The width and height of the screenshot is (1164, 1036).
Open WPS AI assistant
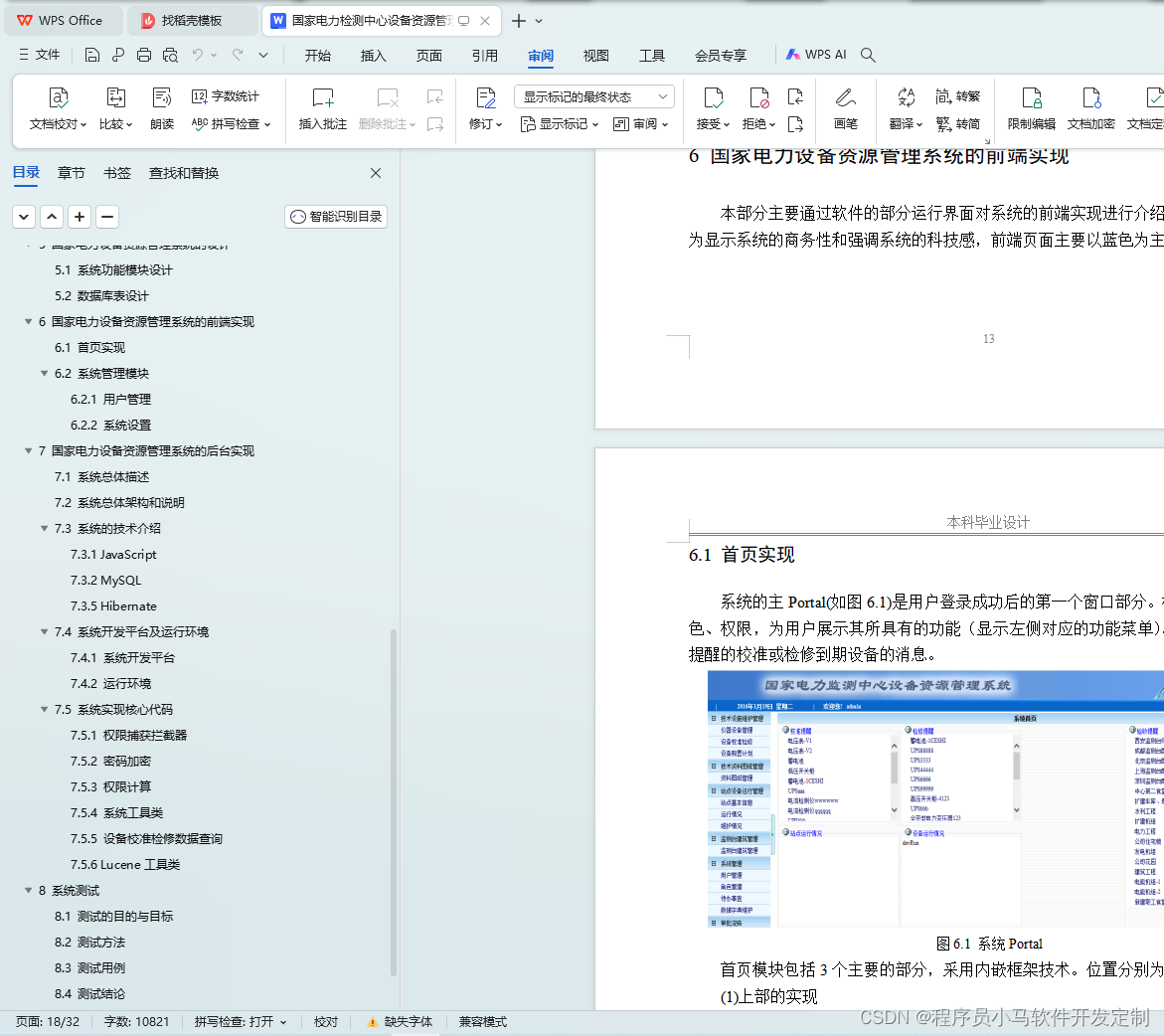[x=816, y=55]
